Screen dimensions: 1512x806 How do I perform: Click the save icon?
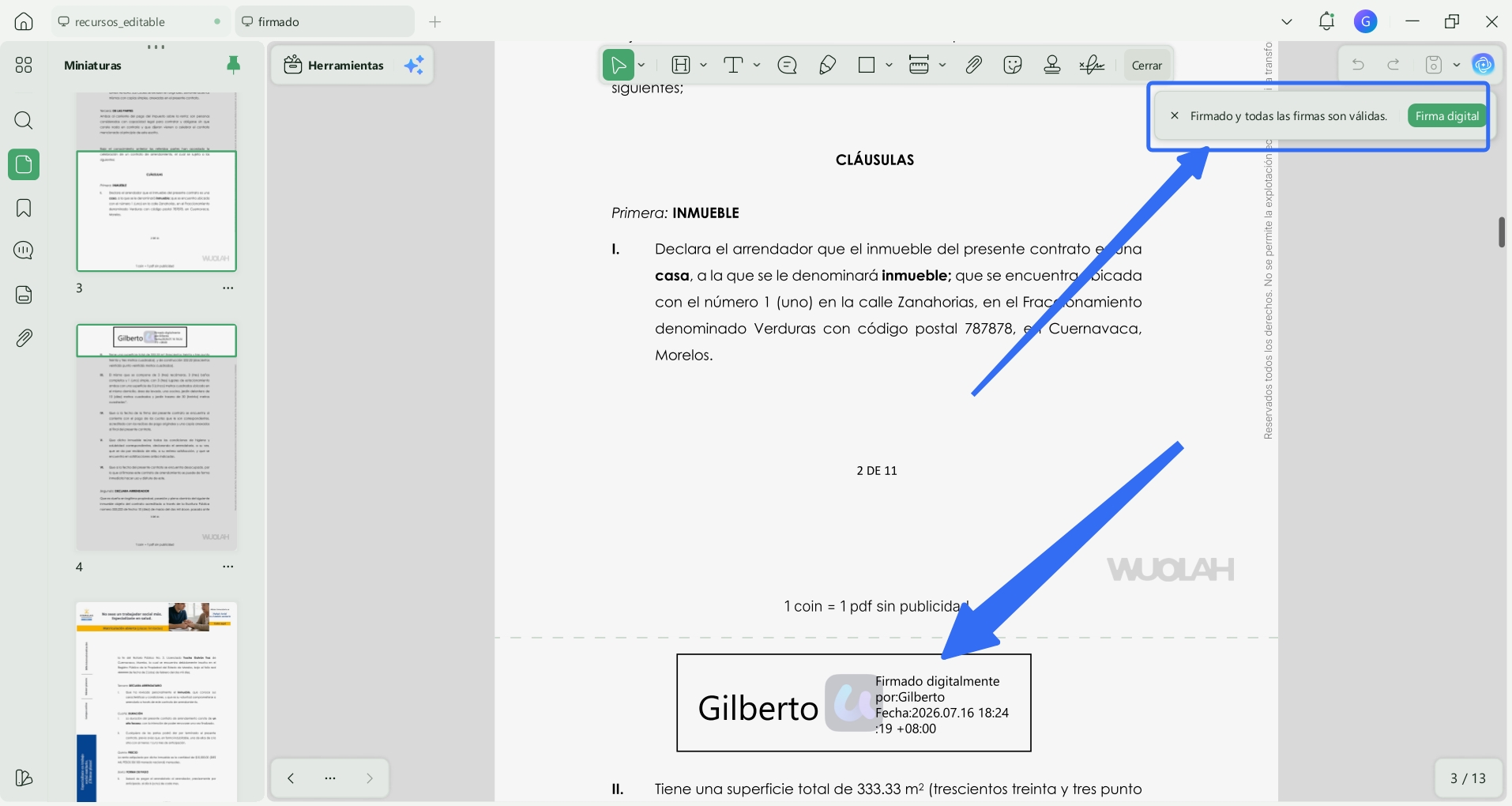pos(1434,65)
